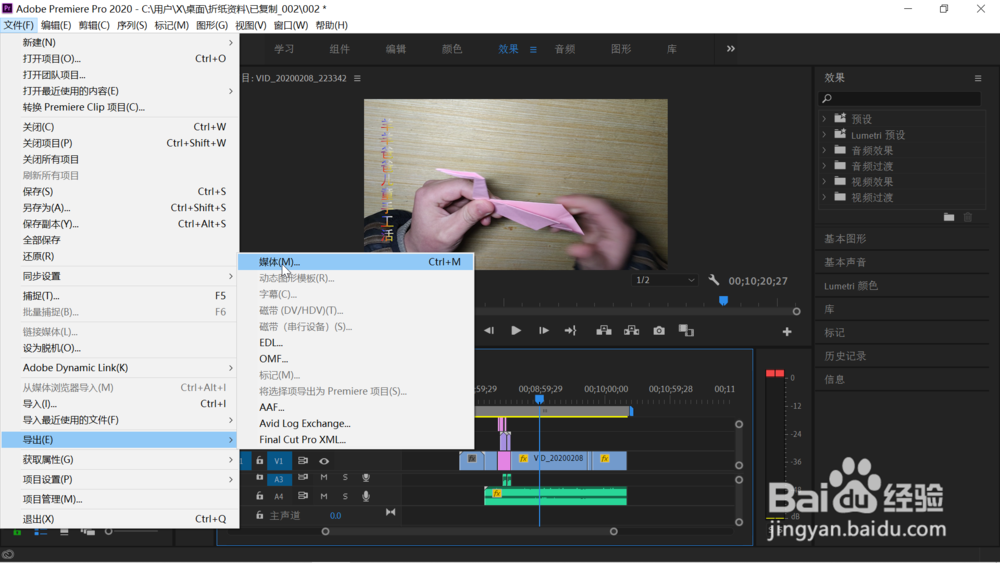Enable voice-over record on A4

(366, 496)
